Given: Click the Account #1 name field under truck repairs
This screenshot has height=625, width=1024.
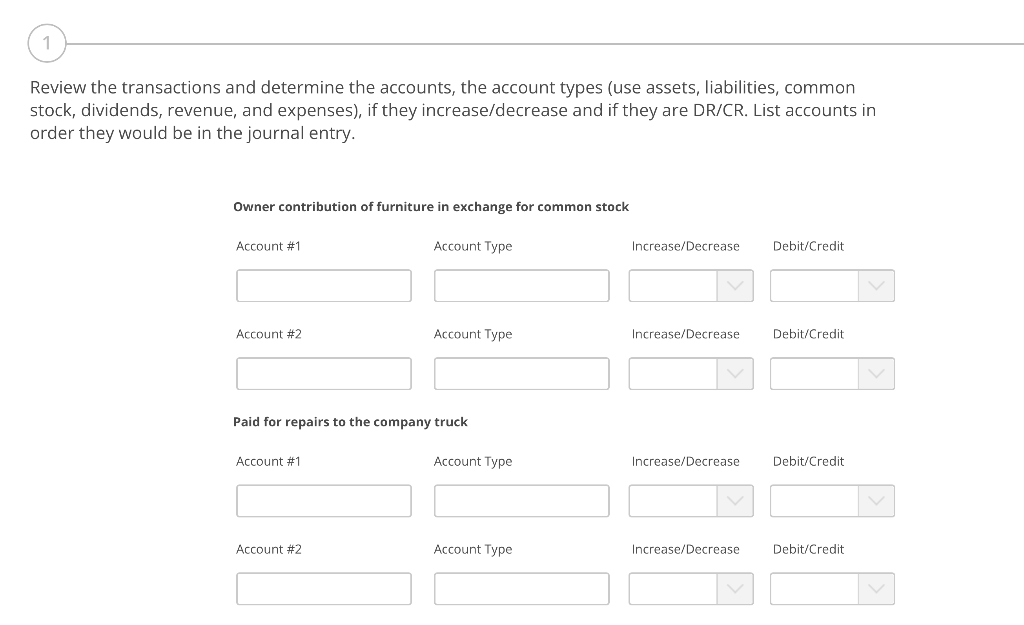Looking at the screenshot, I should click(x=323, y=500).
